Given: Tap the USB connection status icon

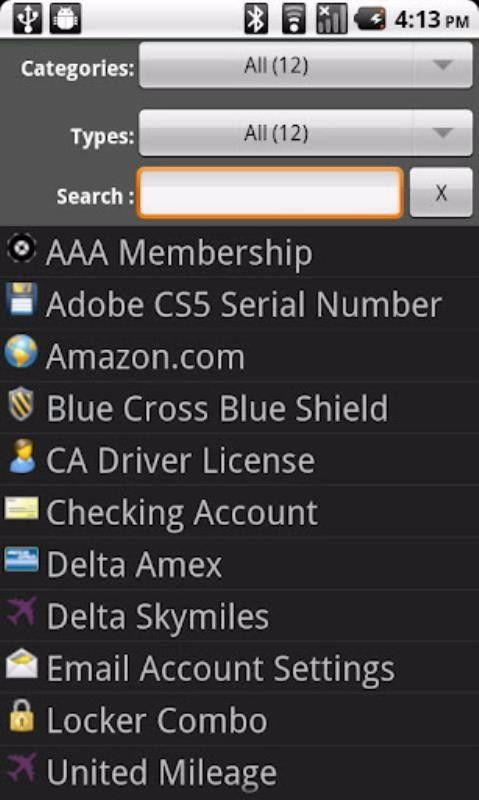Looking at the screenshot, I should pos(28,19).
